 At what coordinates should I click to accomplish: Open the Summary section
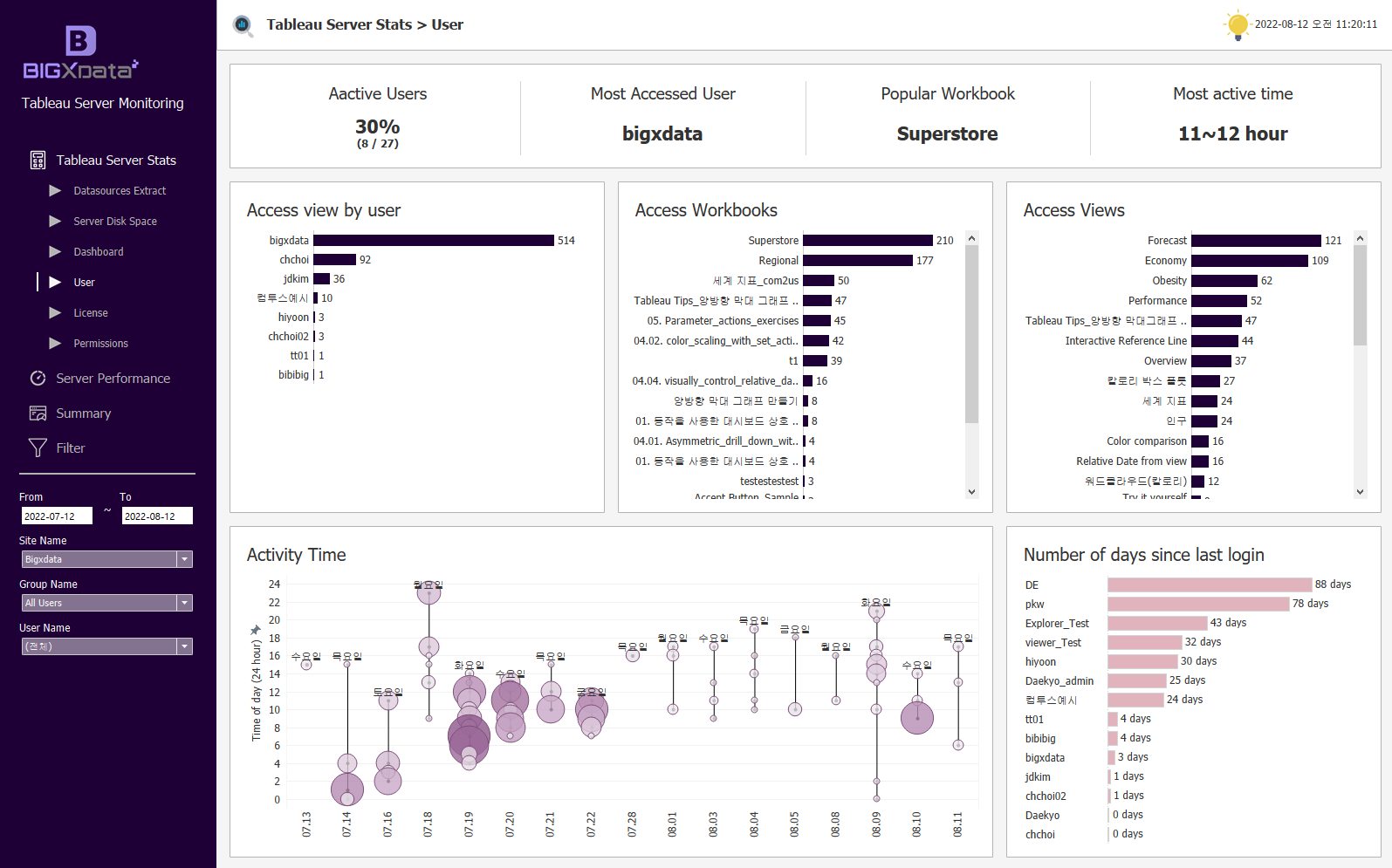coord(84,413)
